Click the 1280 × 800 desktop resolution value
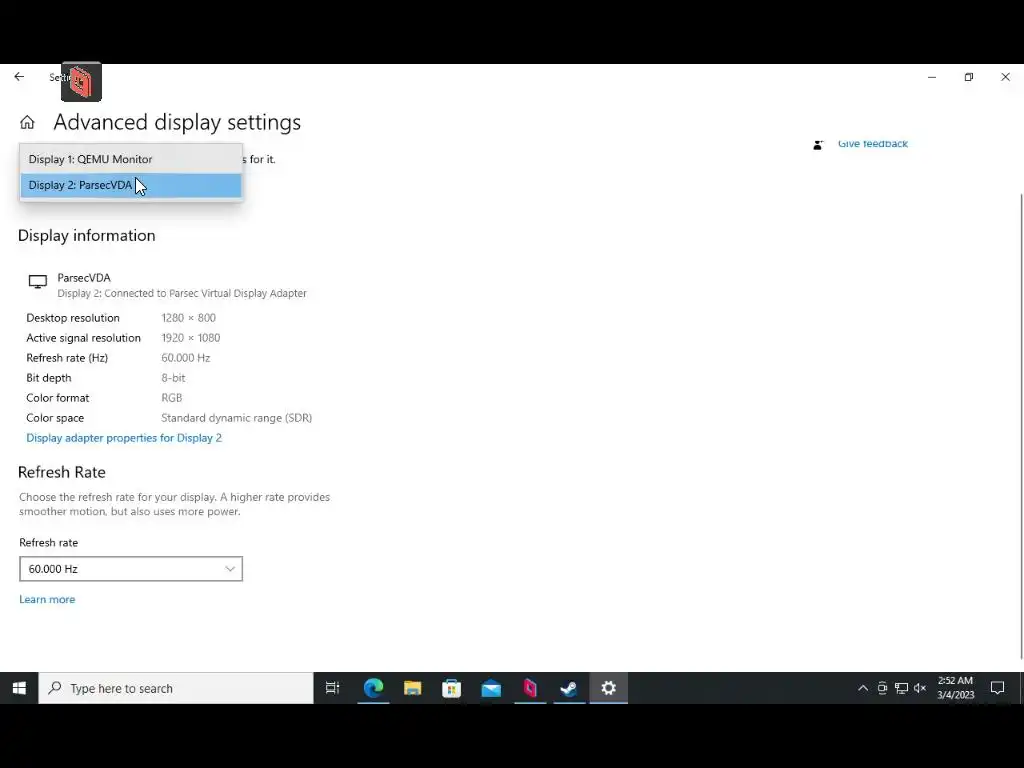 188,318
